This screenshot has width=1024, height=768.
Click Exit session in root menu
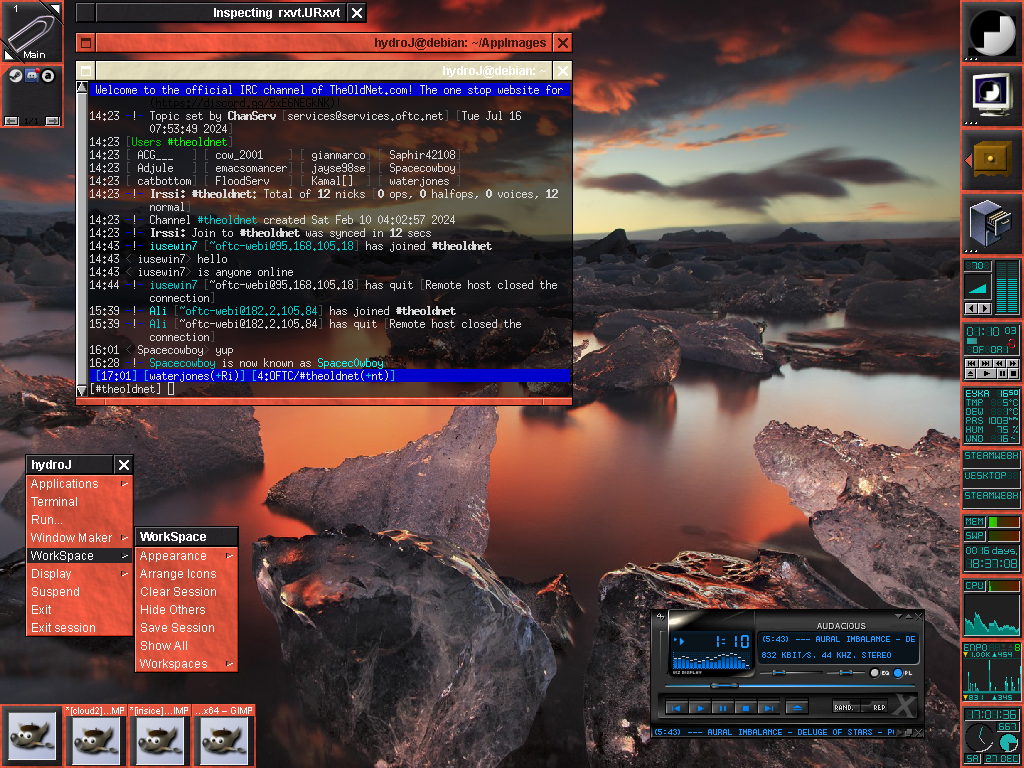click(x=63, y=628)
